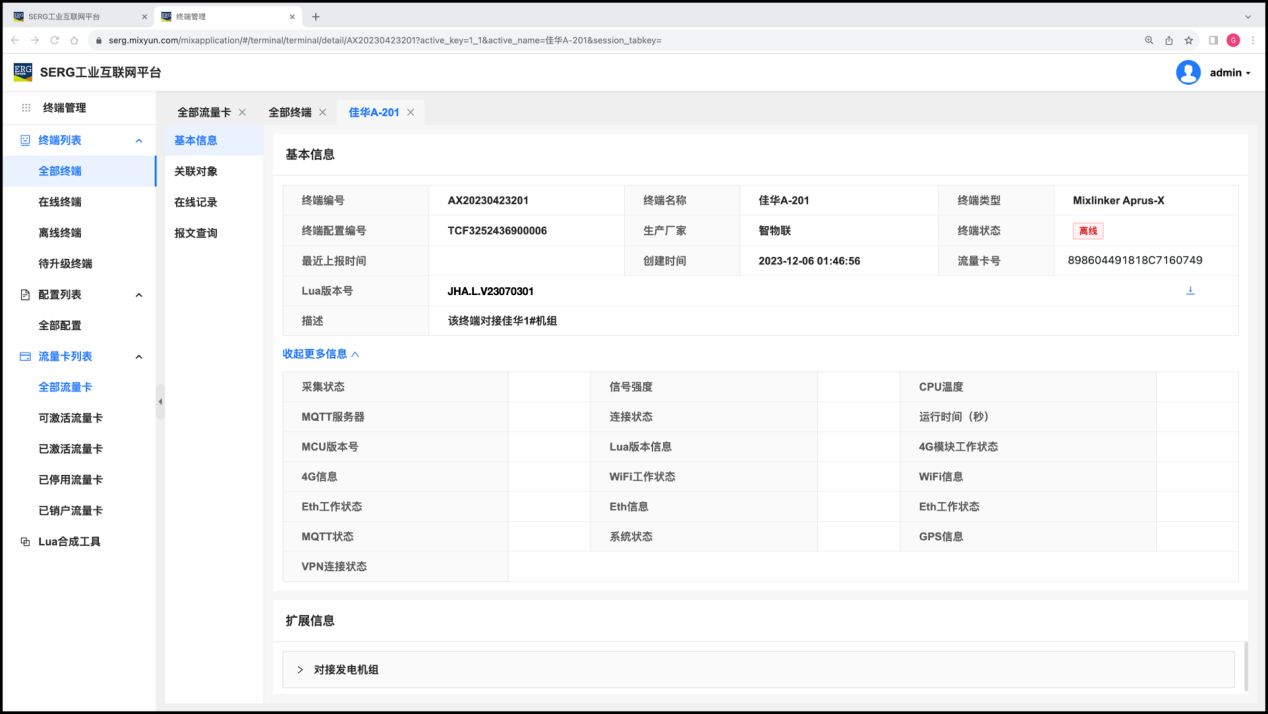Open the admin account dropdown
Screen dimensions: 1268x714
(x=1230, y=73)
